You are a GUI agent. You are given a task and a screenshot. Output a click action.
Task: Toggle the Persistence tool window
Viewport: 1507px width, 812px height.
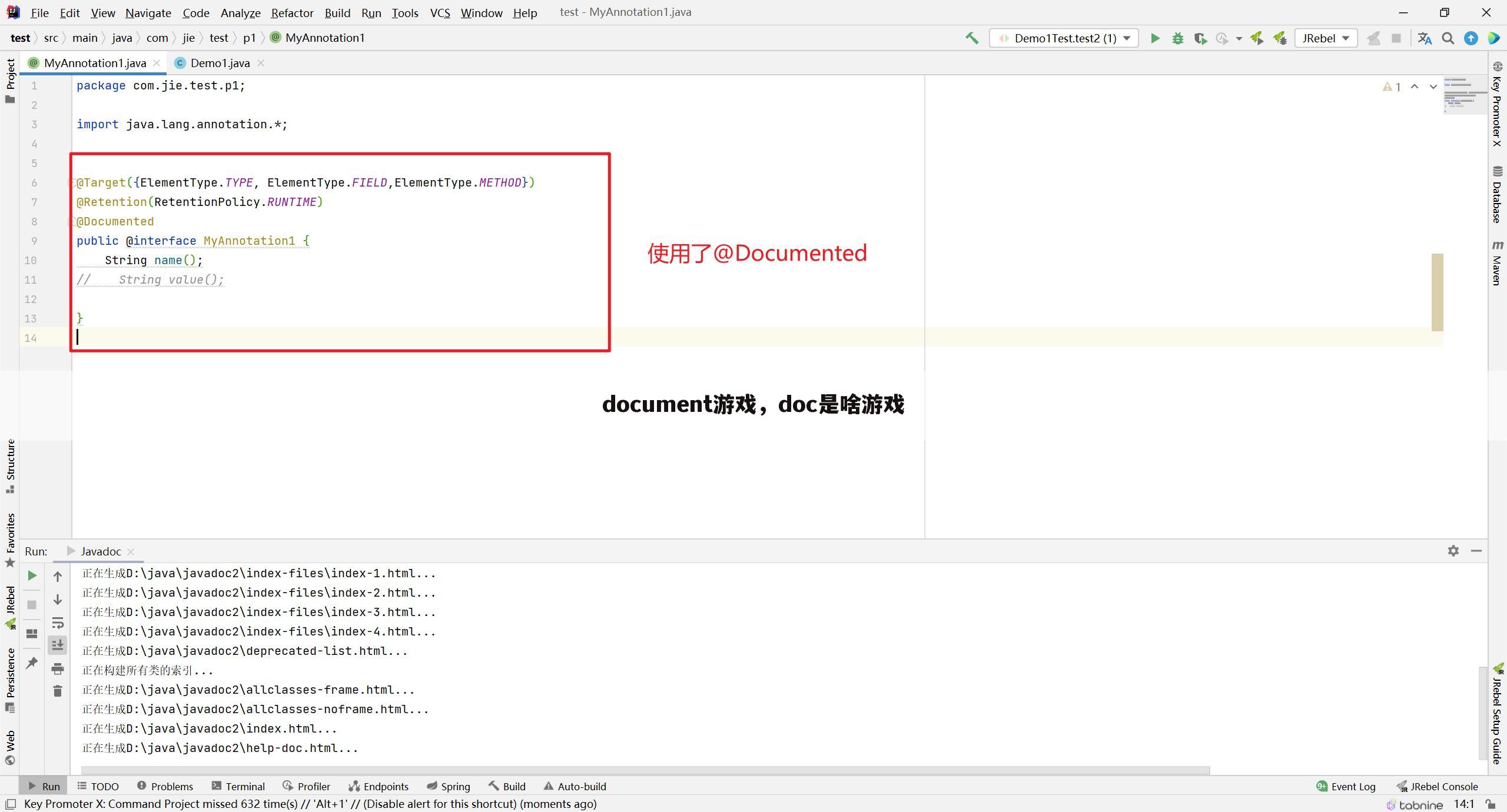click(10, 680)
